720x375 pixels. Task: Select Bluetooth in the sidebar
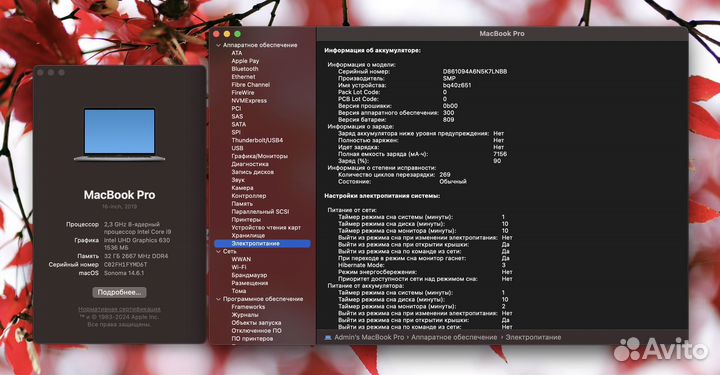(245, 69)
